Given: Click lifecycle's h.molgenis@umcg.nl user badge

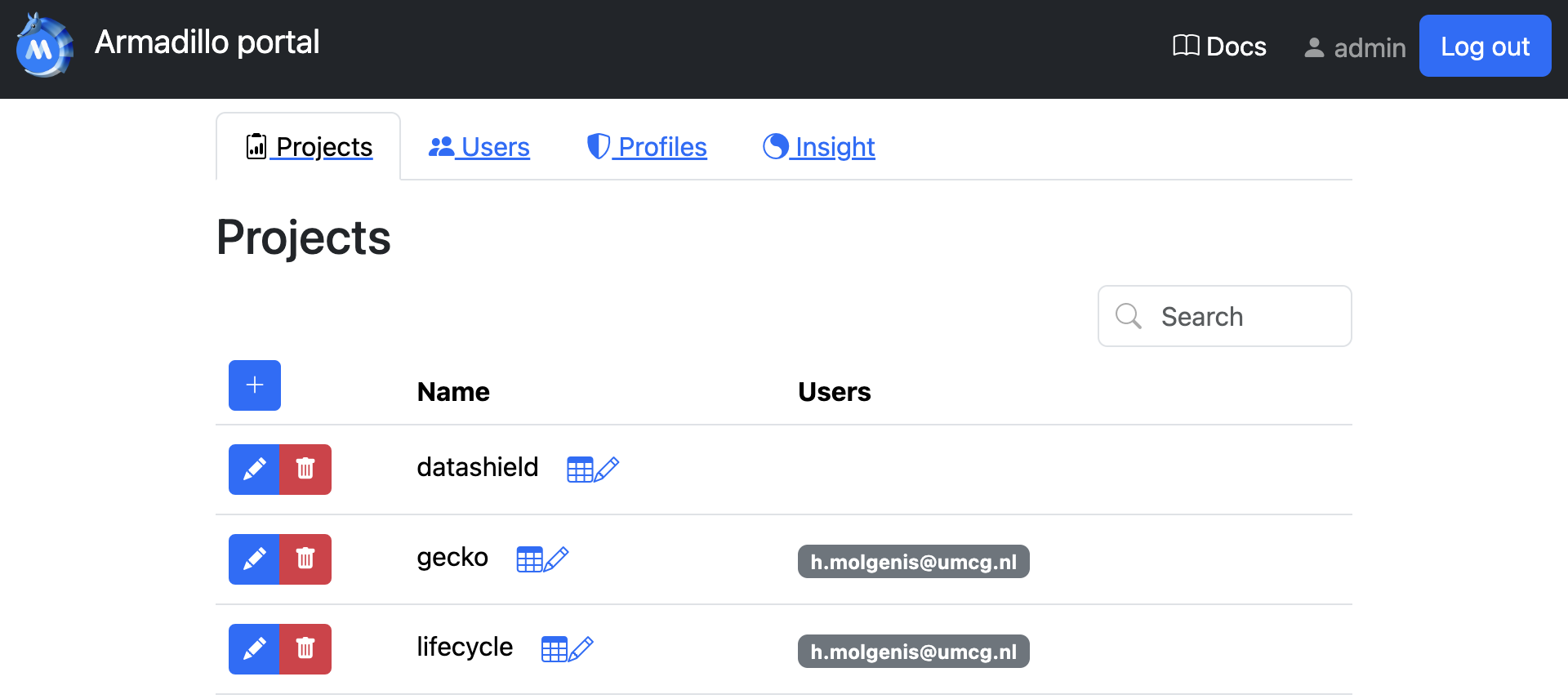Looking at the screenshot, I should [x=914, y=652].
